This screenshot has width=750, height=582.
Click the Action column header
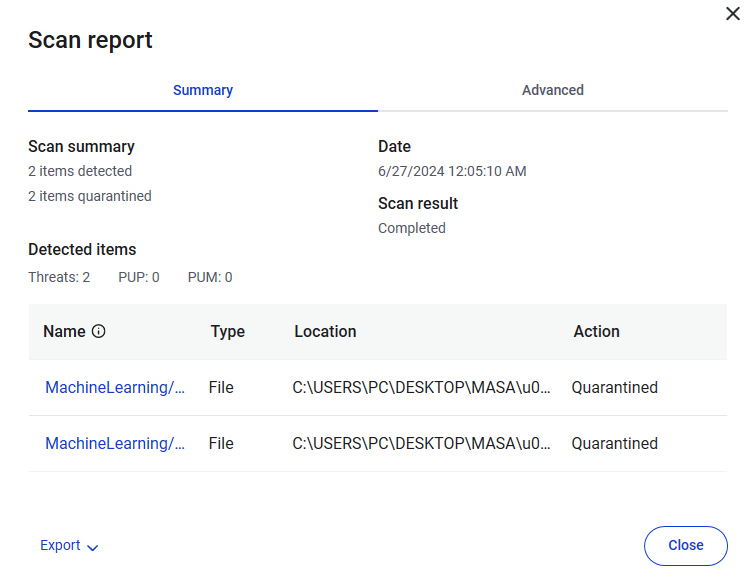point(596,332)
